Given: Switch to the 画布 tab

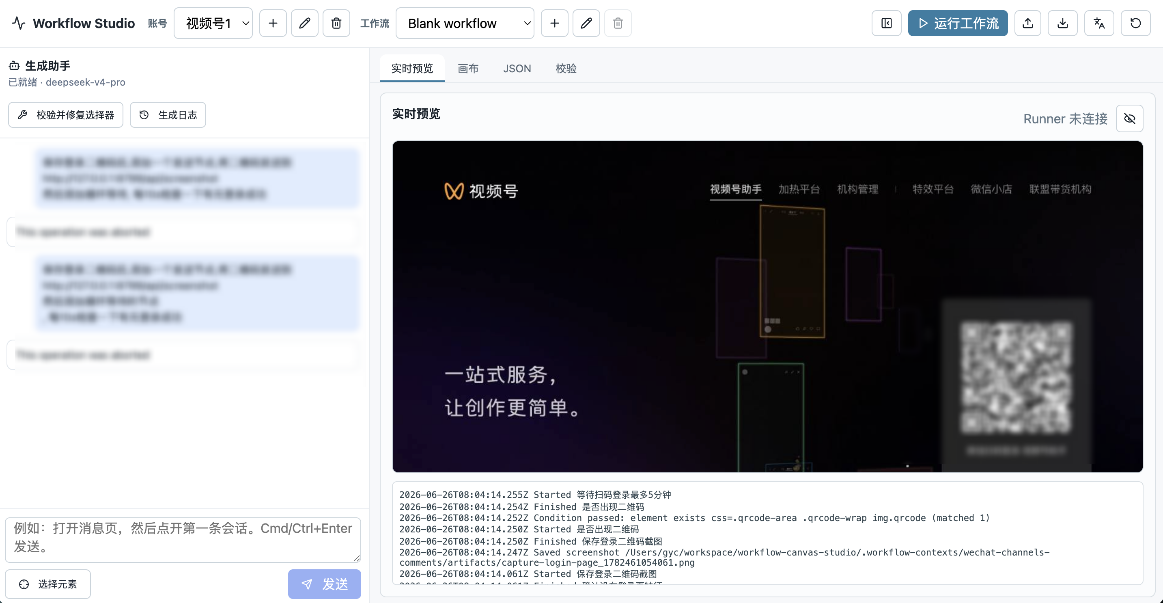Looking at the screenshot, I should point(468,68).
